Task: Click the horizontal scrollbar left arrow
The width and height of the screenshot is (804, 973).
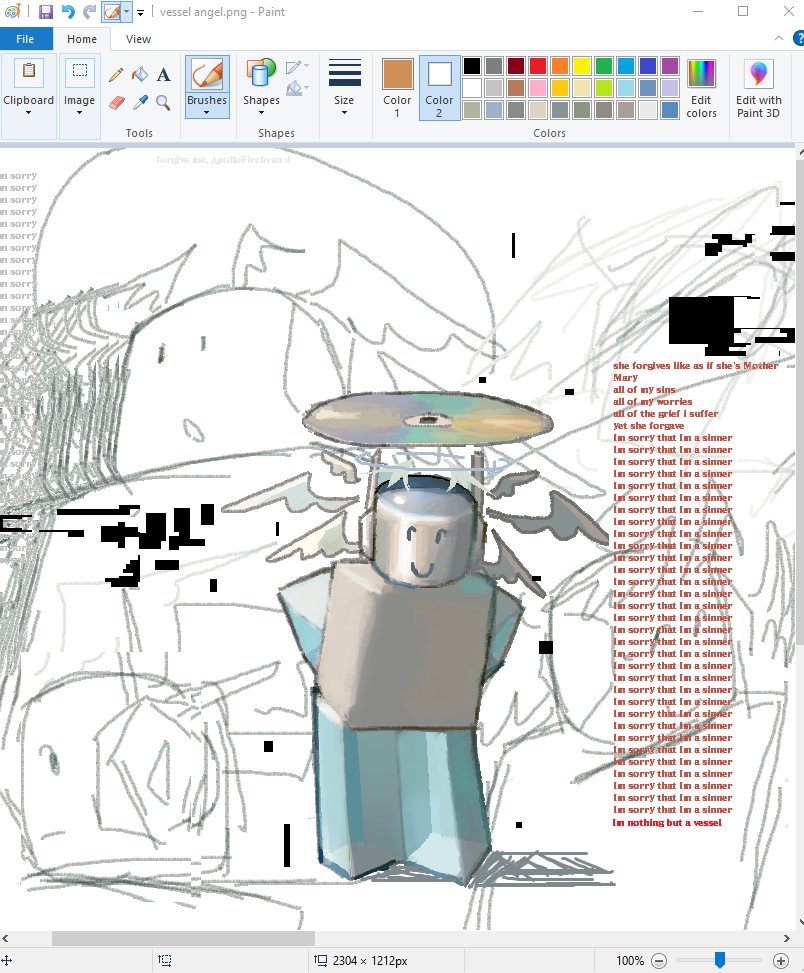Action: [5, 938]
